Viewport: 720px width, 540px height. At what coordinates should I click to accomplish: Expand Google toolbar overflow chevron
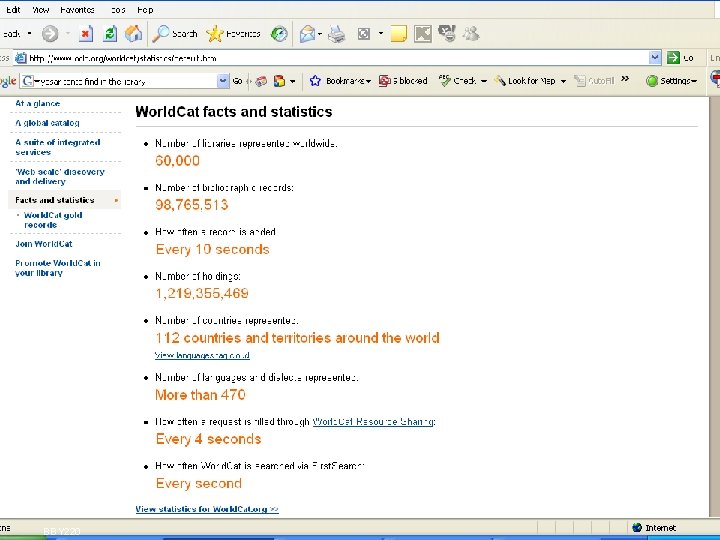pos(625,79)
